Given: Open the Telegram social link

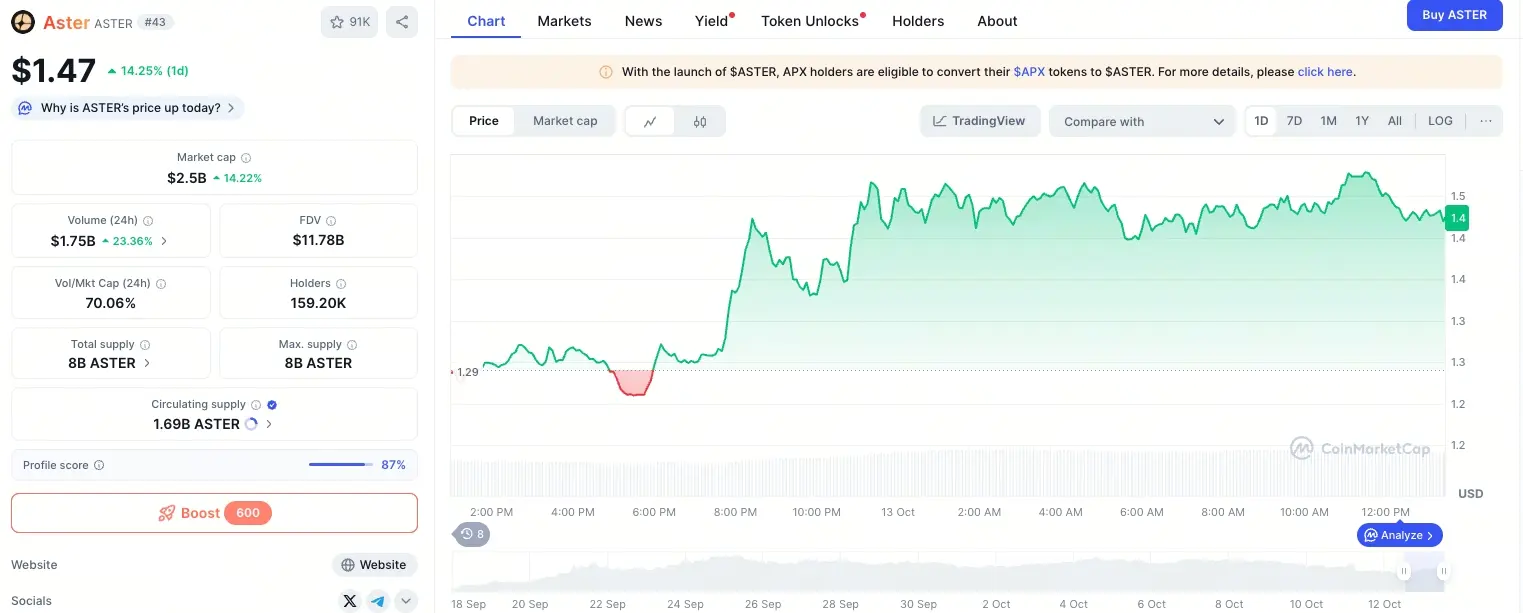Looking at the screenshot, I should click(x=378, y=601).
